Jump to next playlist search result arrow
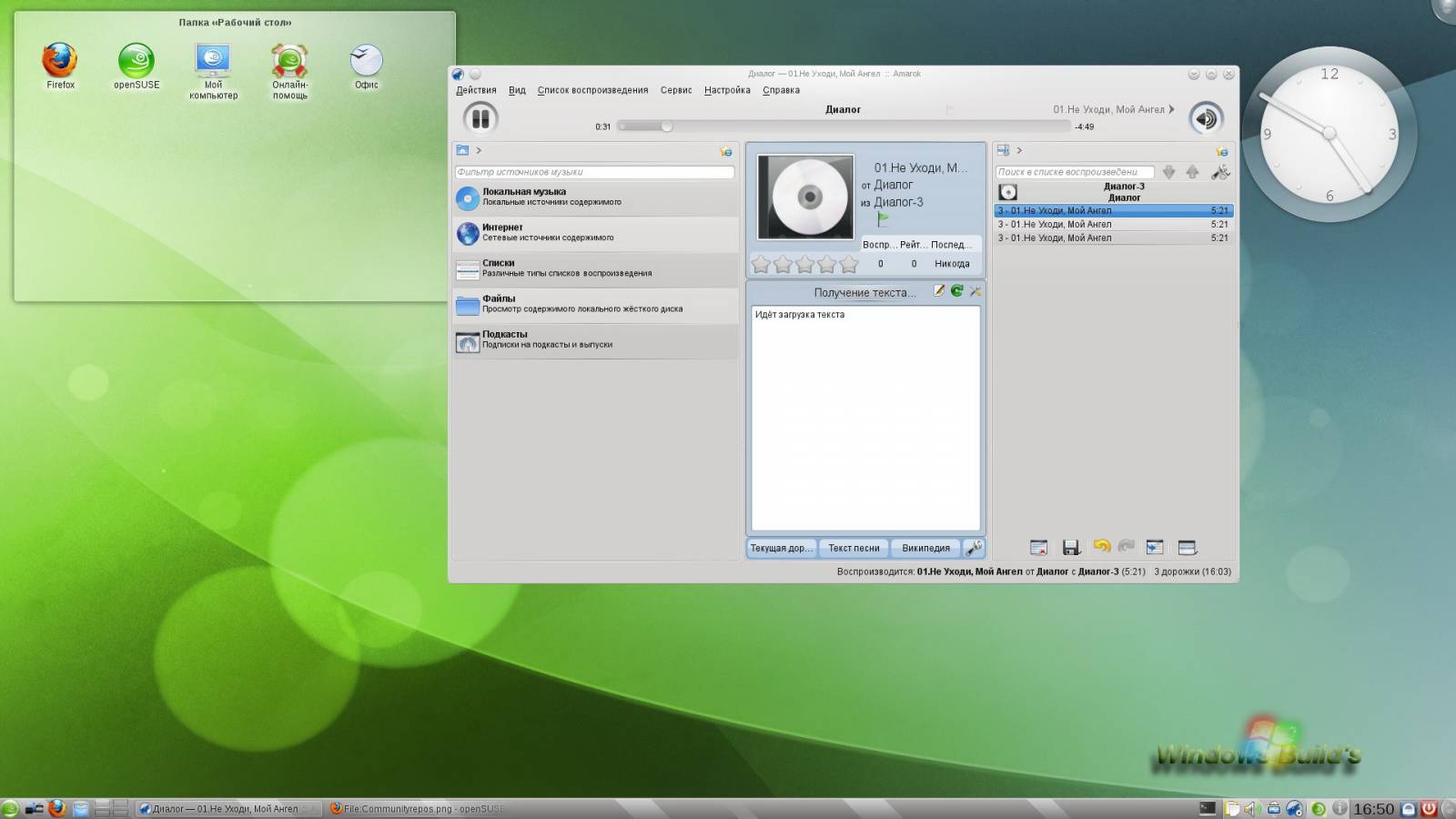Viewport: 1456px width, 819px height. pos(1168,172)
